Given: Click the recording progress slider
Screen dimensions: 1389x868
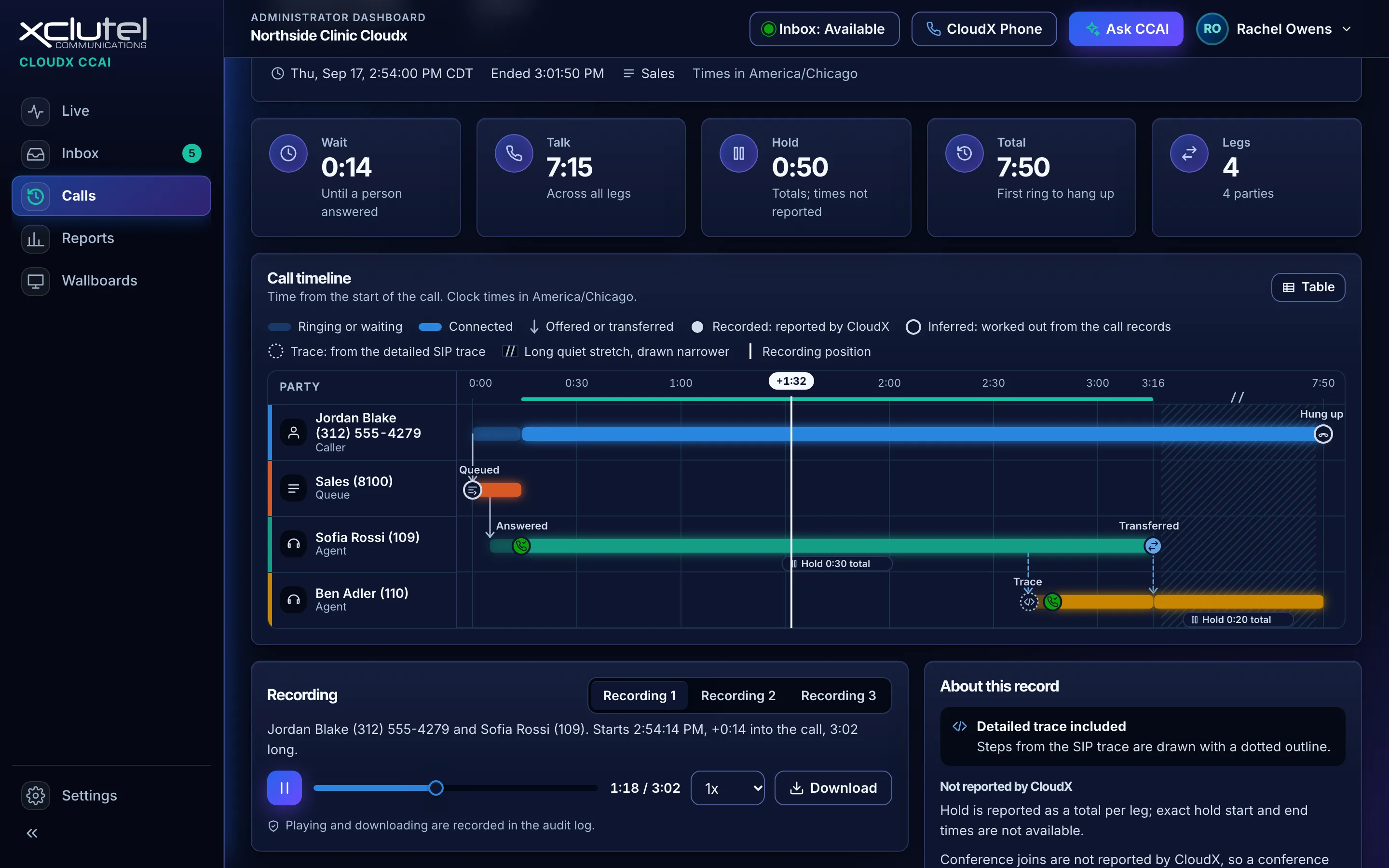Looking at the screenshot, I should click(456, 787).
